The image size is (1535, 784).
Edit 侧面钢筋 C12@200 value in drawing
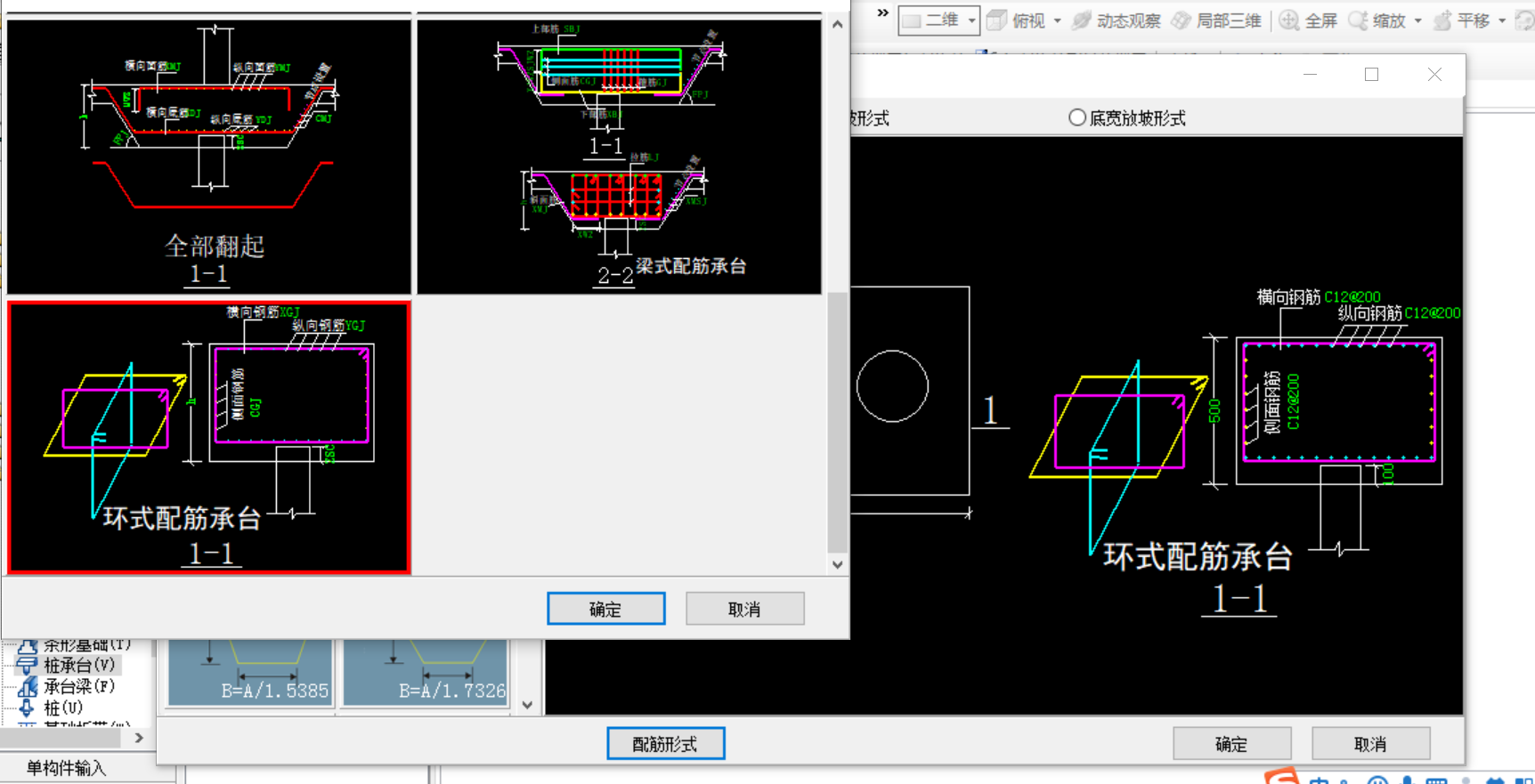click(1293, 401)
